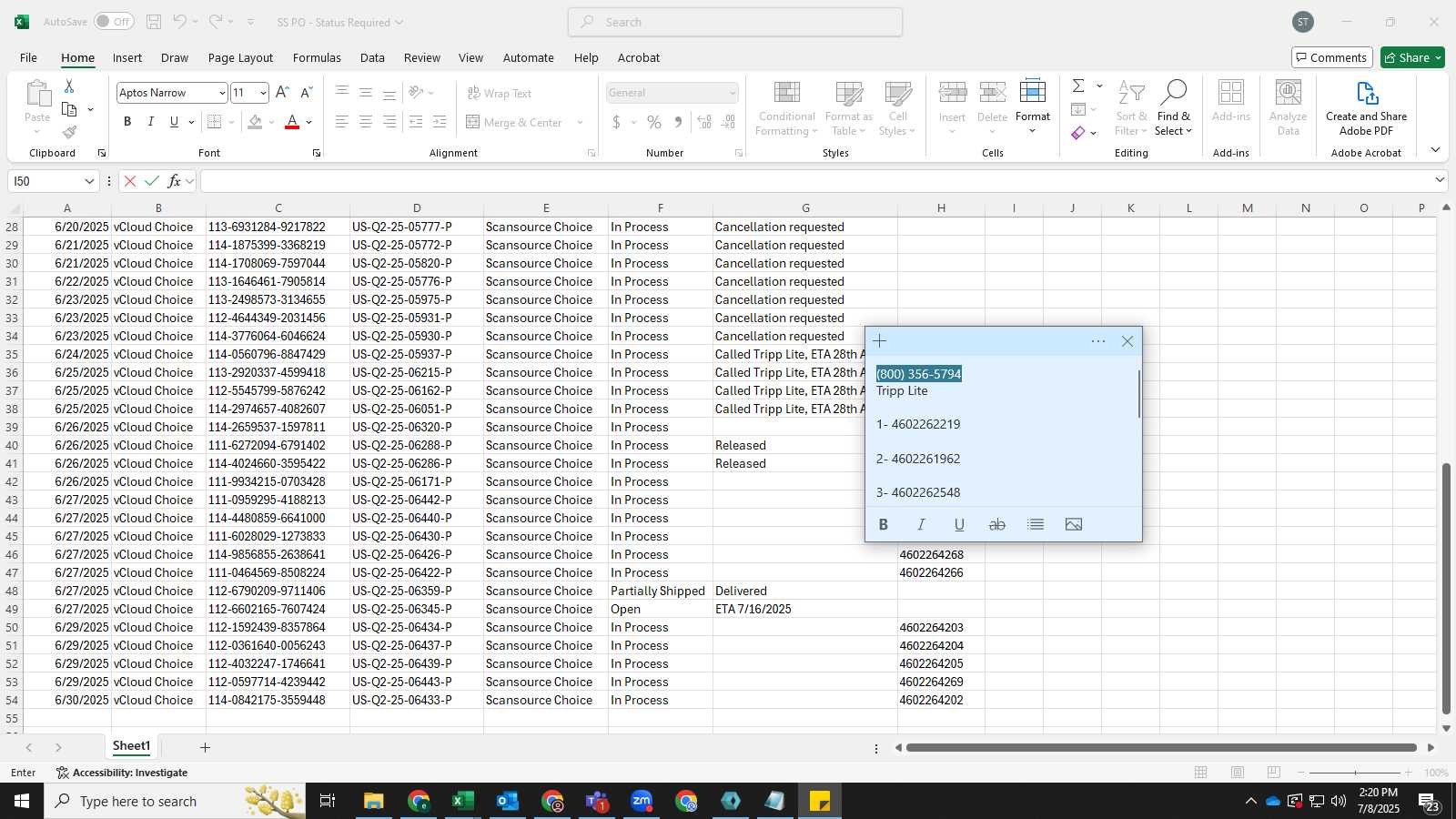Select the Sheet1 tab
Viewport: 1456px width, 819px height.
tap(131, 746)
